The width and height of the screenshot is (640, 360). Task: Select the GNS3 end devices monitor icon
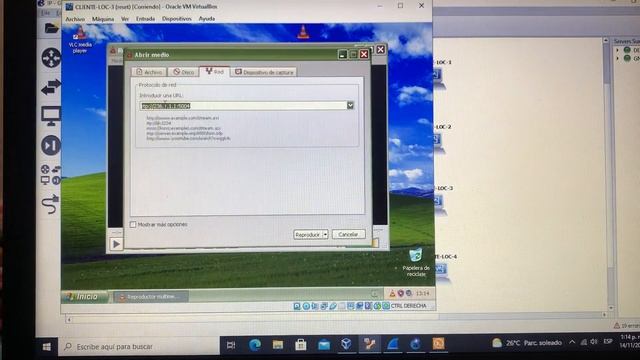point(51,116)
